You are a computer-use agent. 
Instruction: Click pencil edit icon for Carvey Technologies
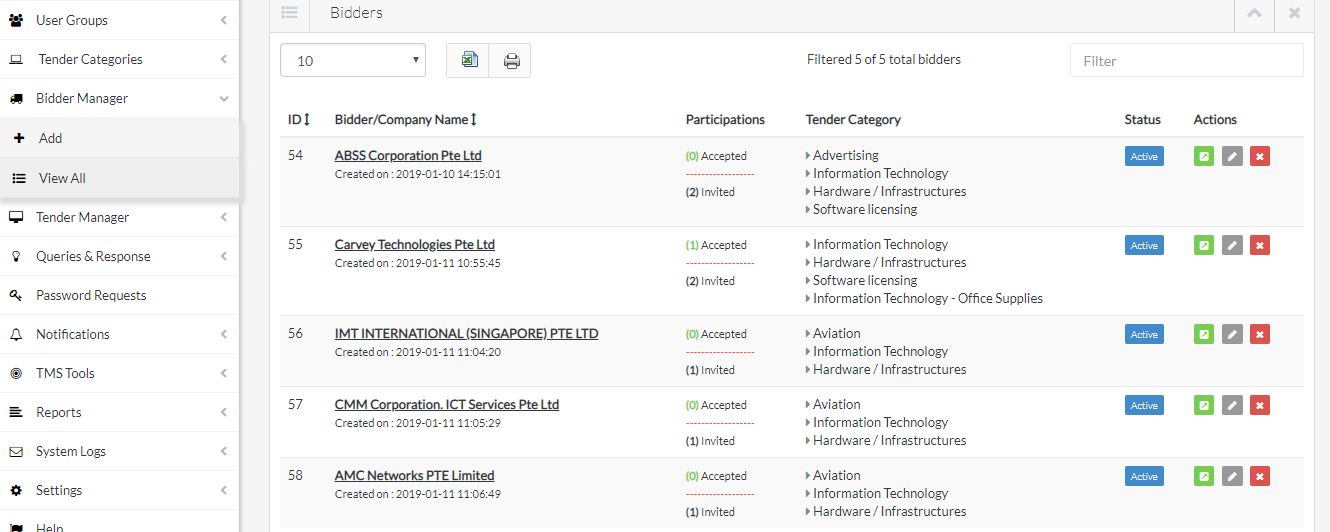pyautogui.click(x=1232, y=246)
